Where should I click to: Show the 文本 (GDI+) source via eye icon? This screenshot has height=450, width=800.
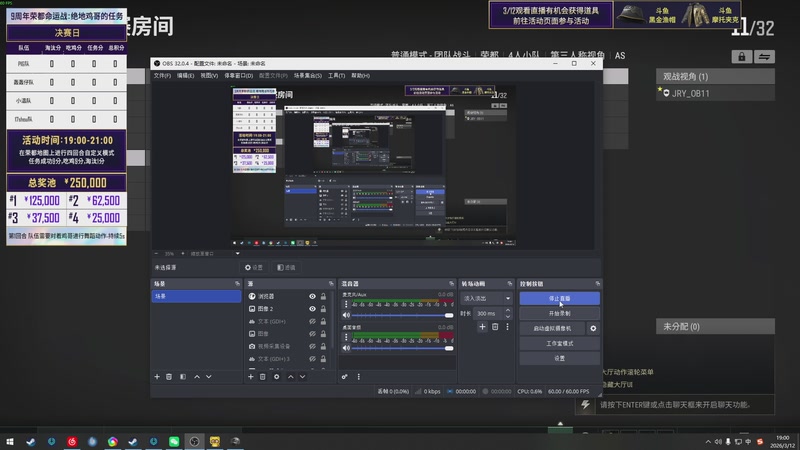pos(312,321)
